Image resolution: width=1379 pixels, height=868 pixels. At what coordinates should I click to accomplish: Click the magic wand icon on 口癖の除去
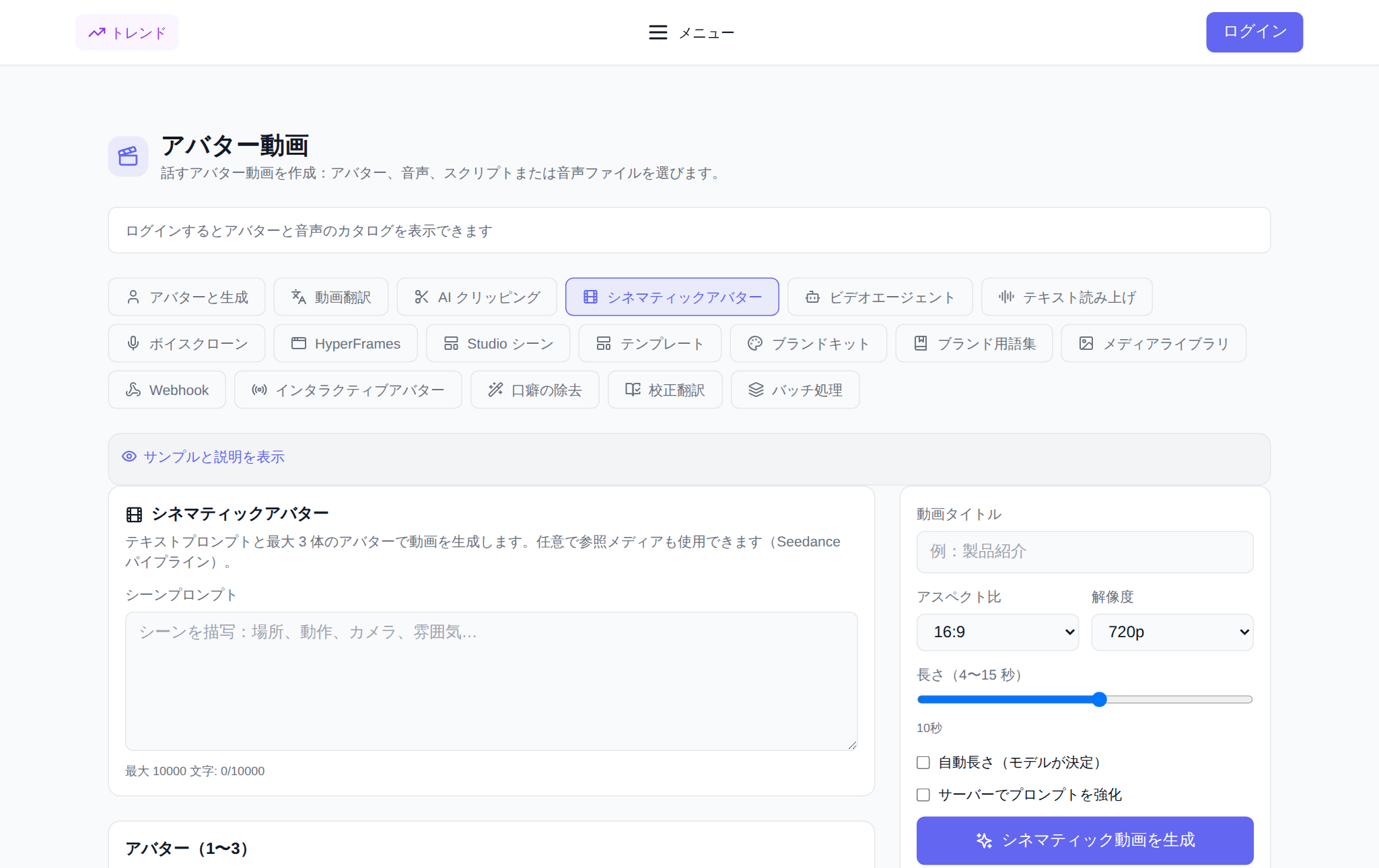coord(495,390)
